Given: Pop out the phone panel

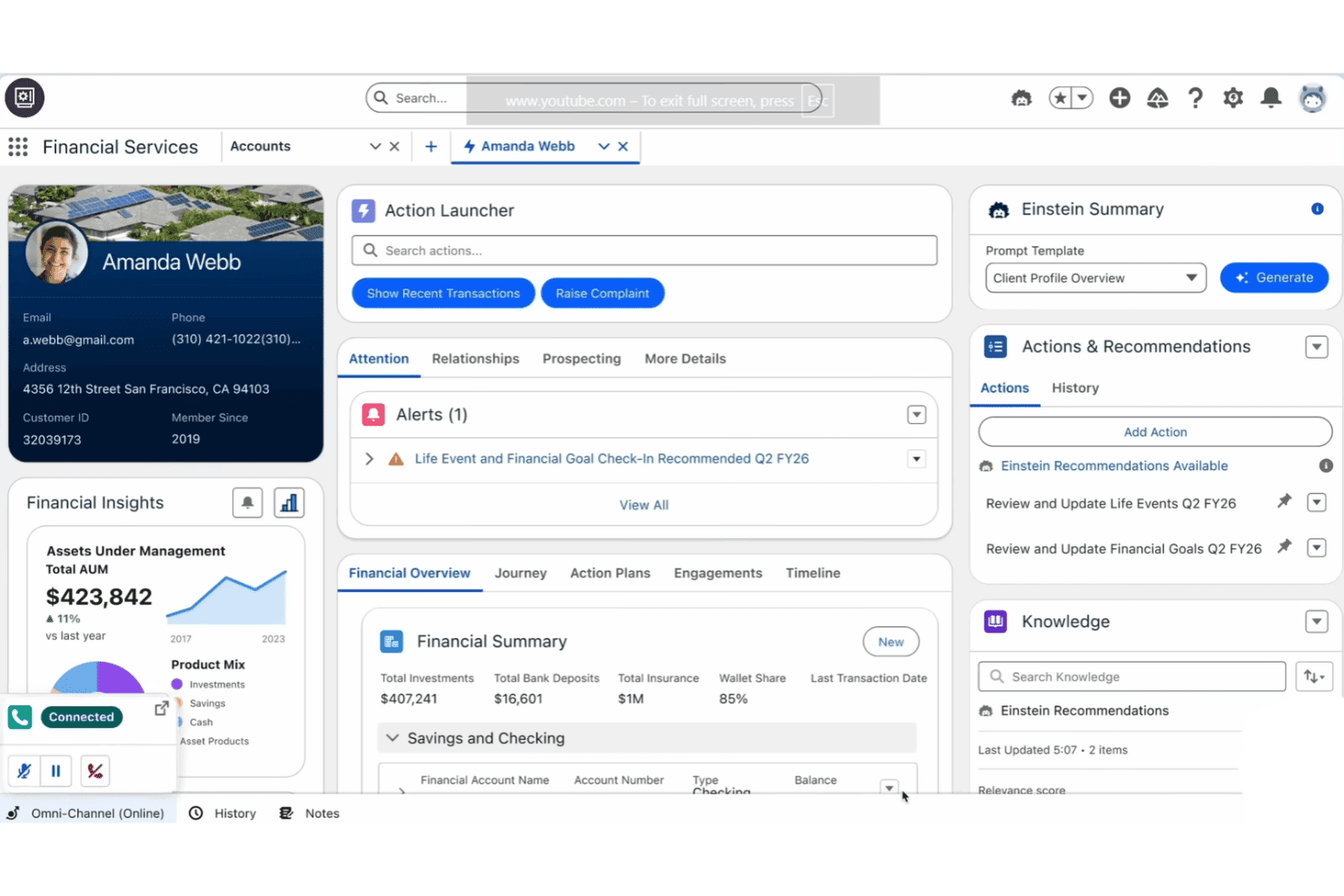Looking at the screenshot, I should click(162, 708).
